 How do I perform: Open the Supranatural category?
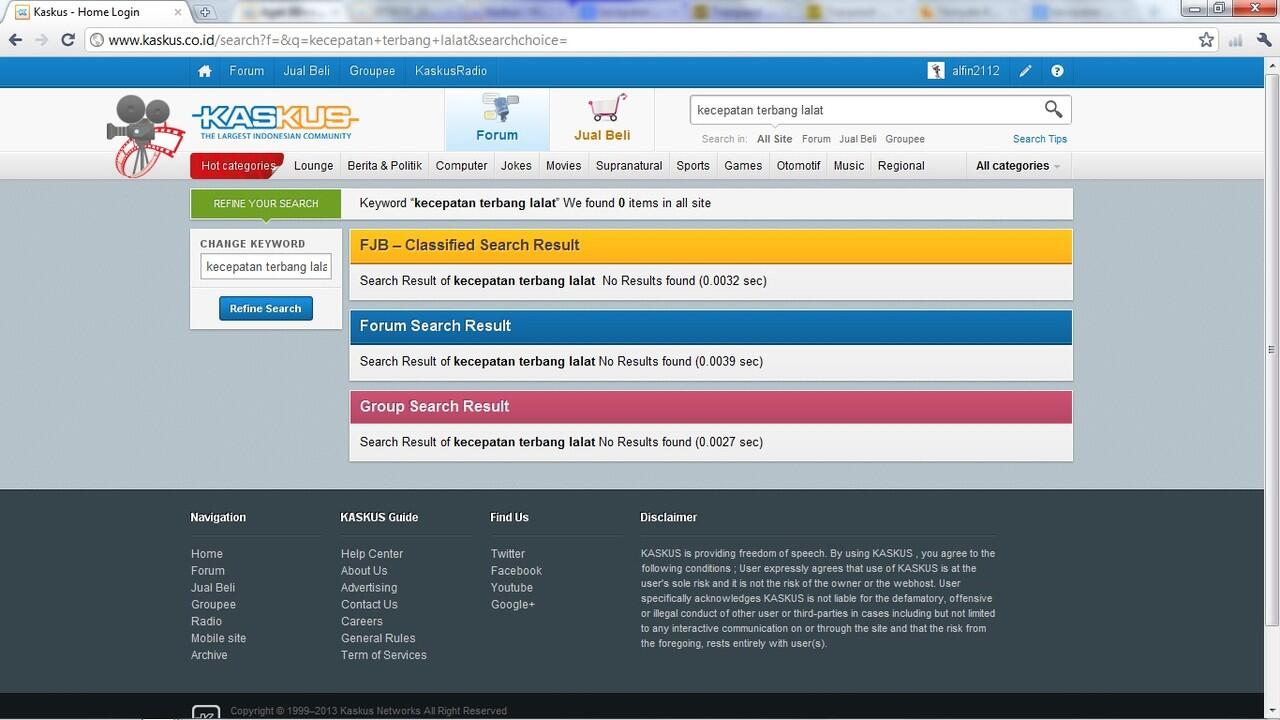pyautogui.click(x=629, y=166)
